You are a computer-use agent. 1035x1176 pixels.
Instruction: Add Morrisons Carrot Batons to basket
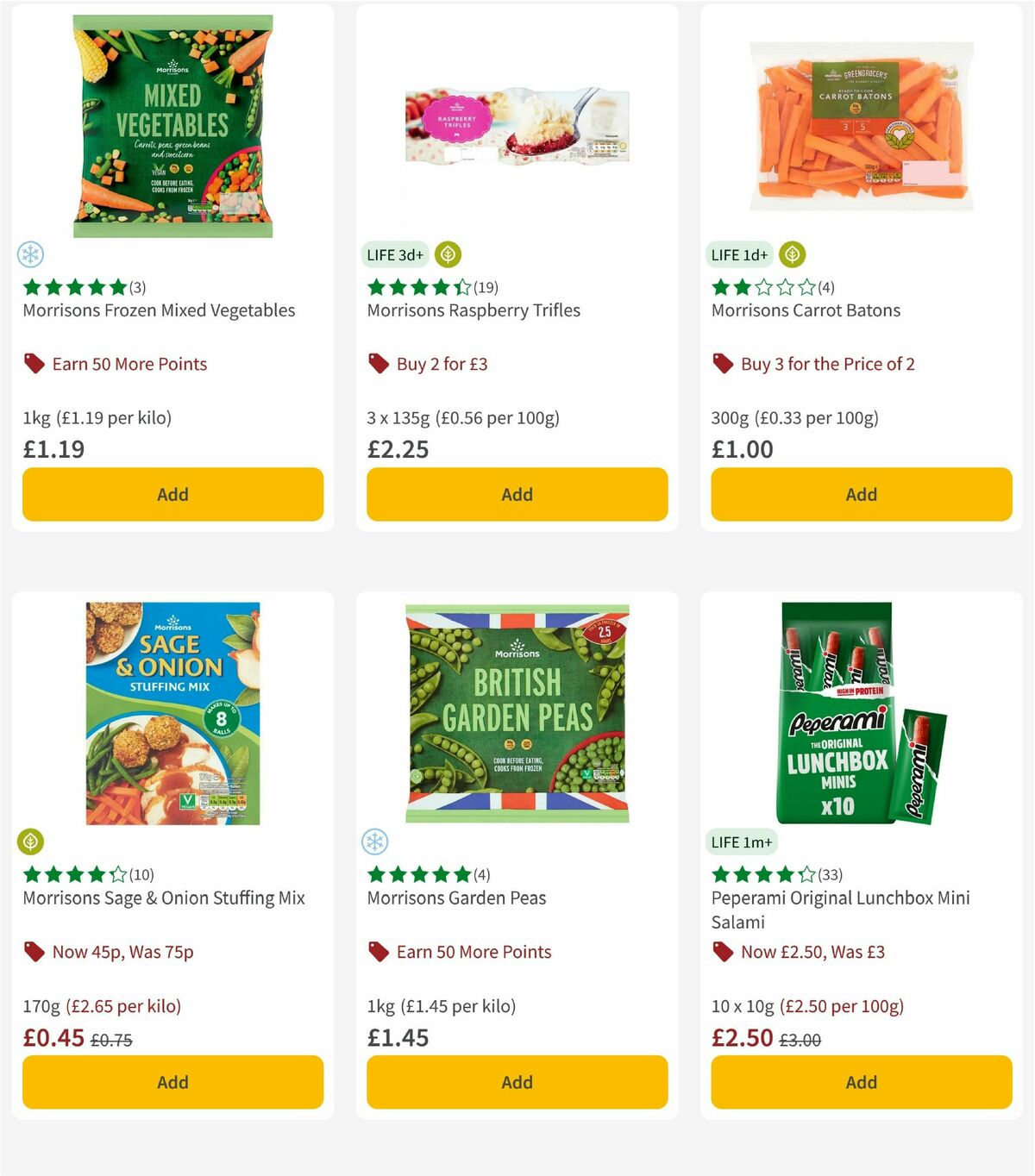861,494
